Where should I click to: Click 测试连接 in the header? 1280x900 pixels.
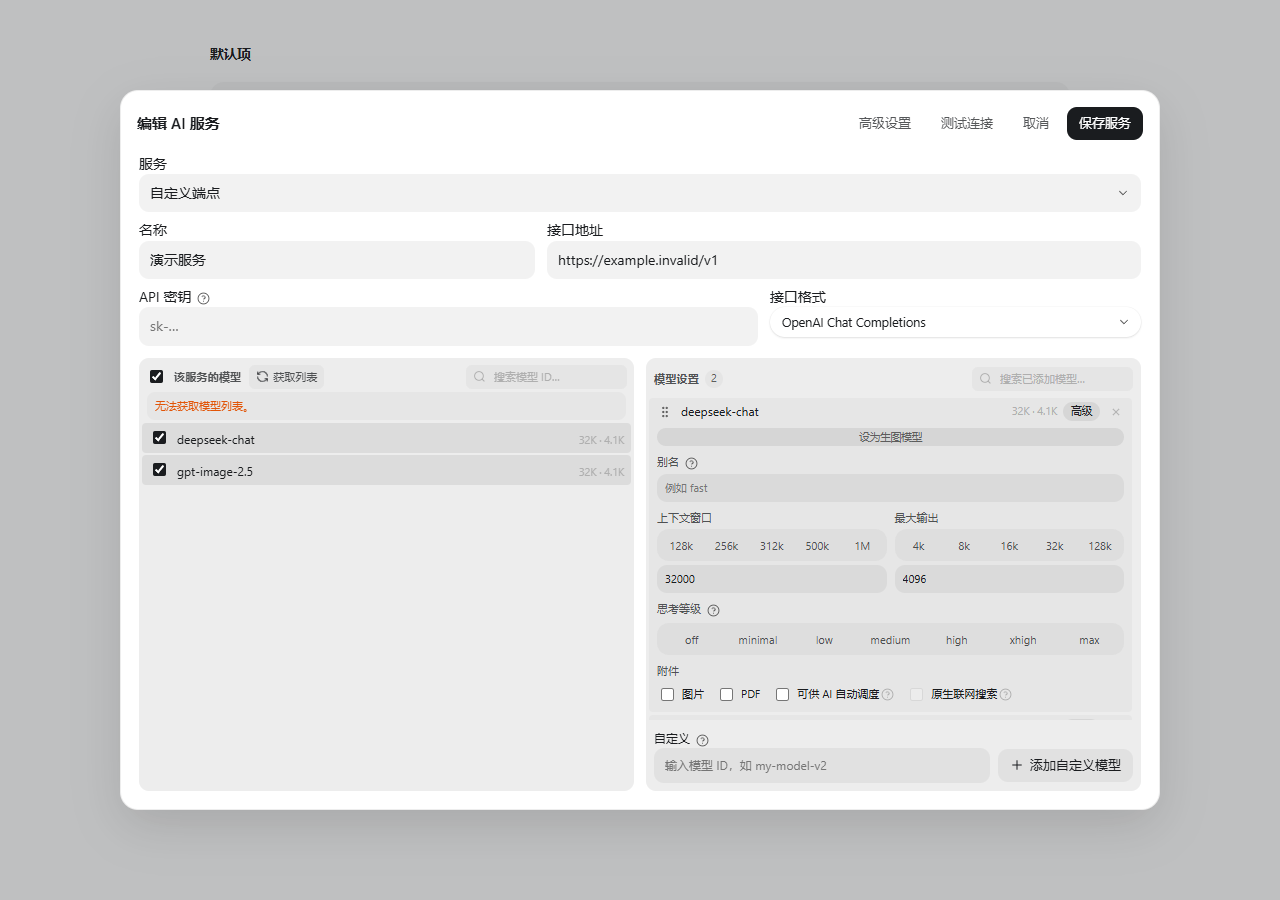[967, 123]
